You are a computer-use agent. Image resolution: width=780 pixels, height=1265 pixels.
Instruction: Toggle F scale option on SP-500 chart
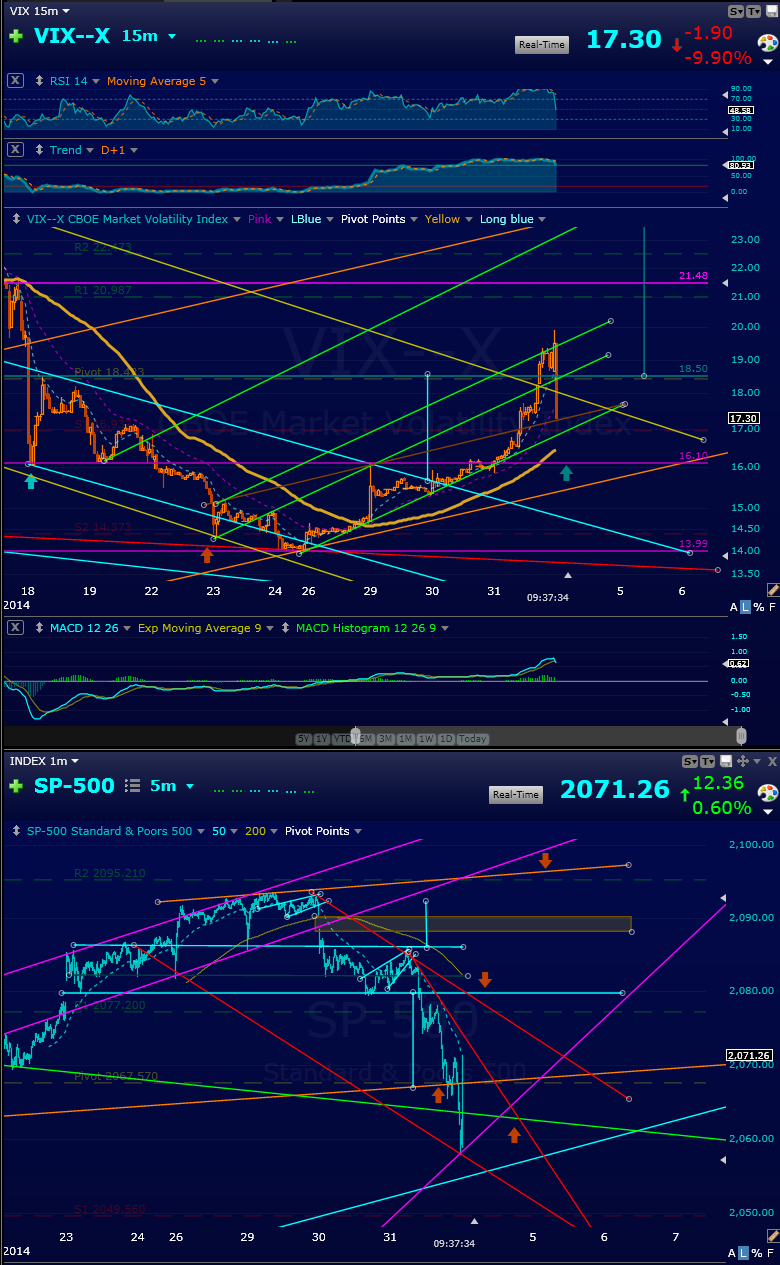(x=772, y=1253)
